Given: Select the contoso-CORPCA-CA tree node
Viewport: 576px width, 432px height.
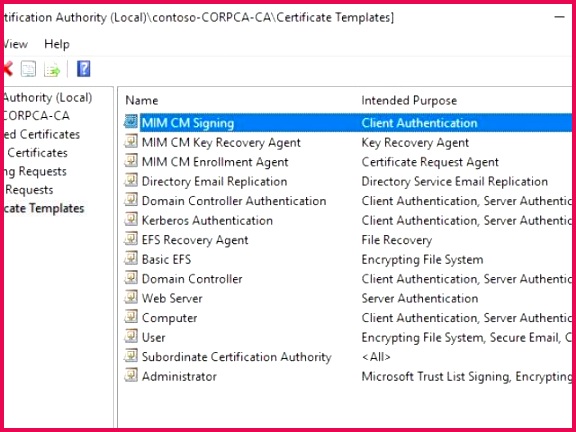Looking at the screenshot, I should click(36, 116).
